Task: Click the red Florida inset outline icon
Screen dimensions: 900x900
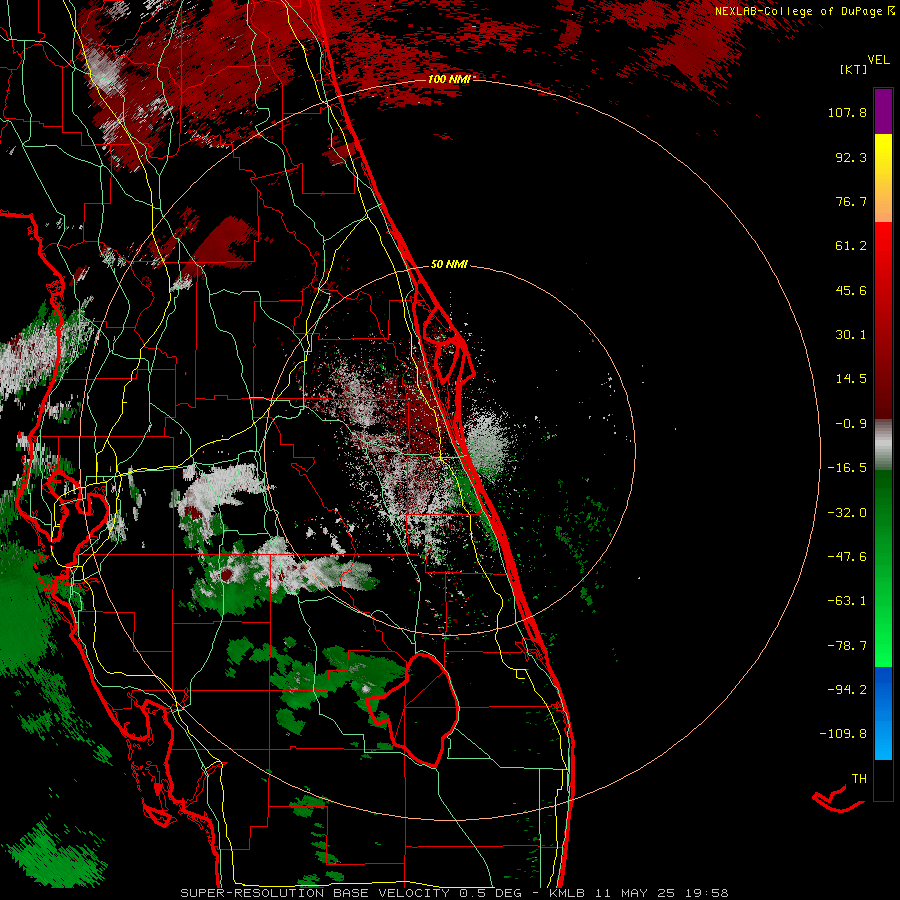Action: coord(839,799)
